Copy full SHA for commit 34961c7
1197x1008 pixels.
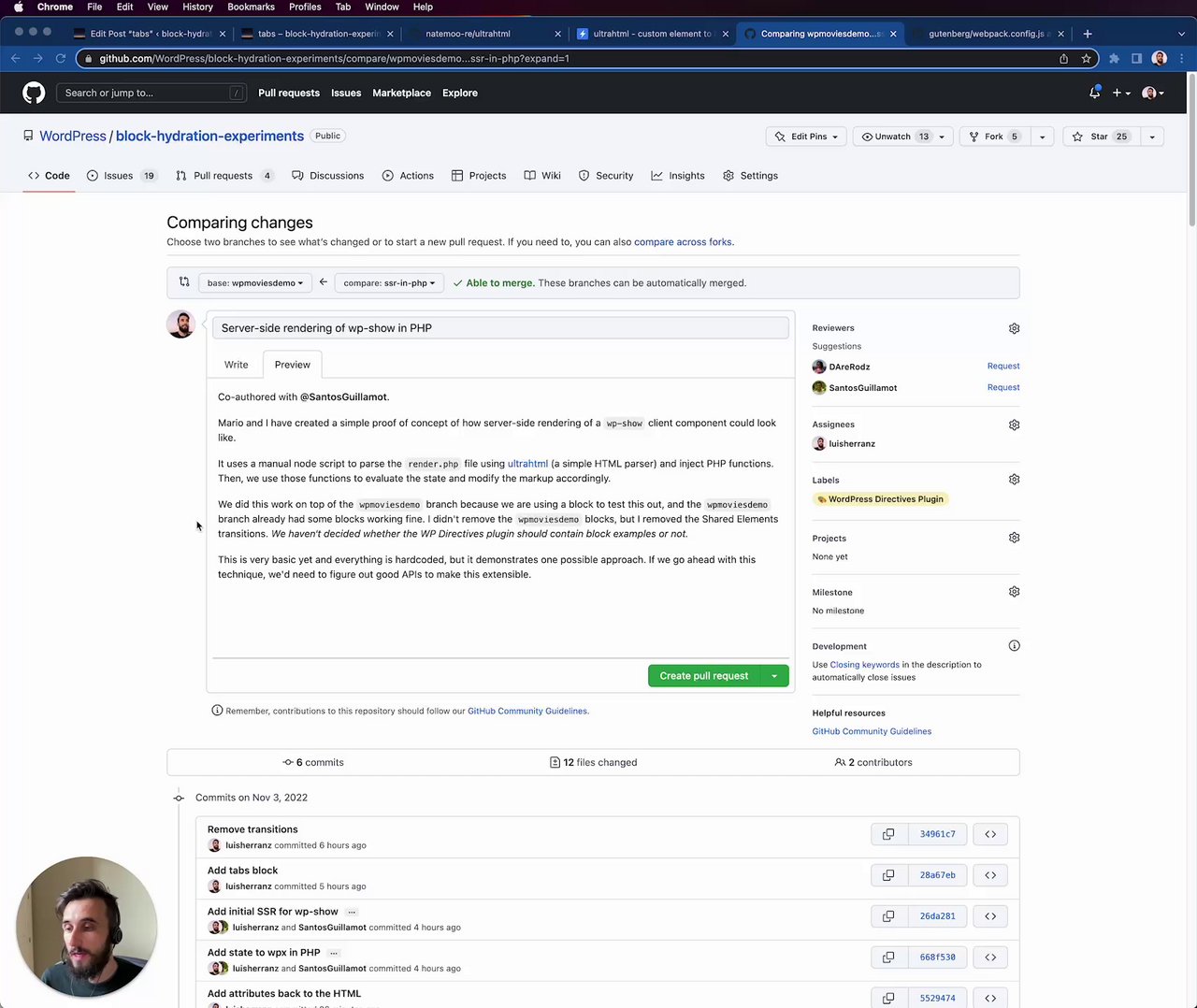click(x=888, y=834)
